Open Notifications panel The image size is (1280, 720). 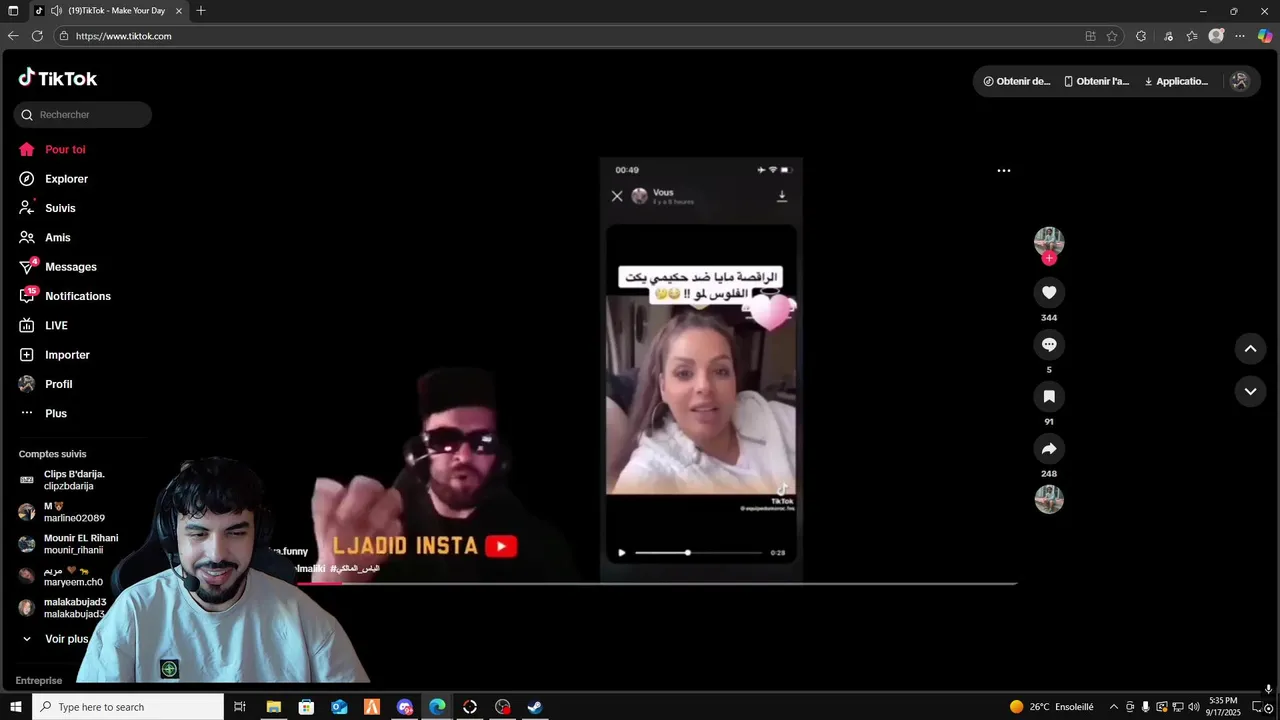(65, 296)
